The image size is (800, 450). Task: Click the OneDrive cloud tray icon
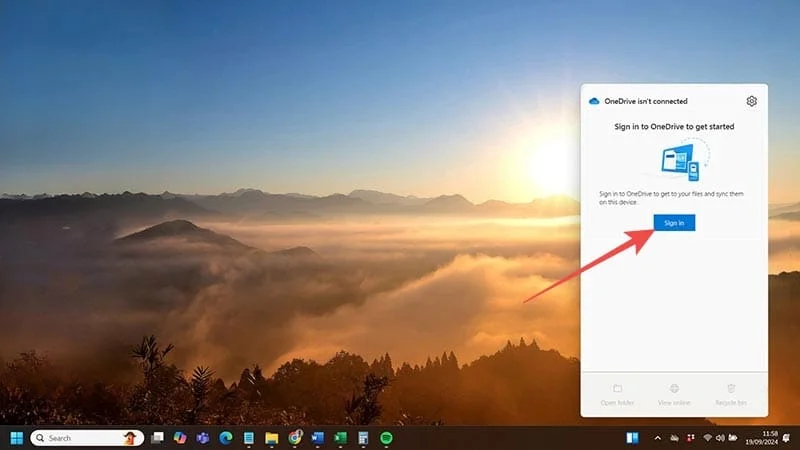point(674,438)
